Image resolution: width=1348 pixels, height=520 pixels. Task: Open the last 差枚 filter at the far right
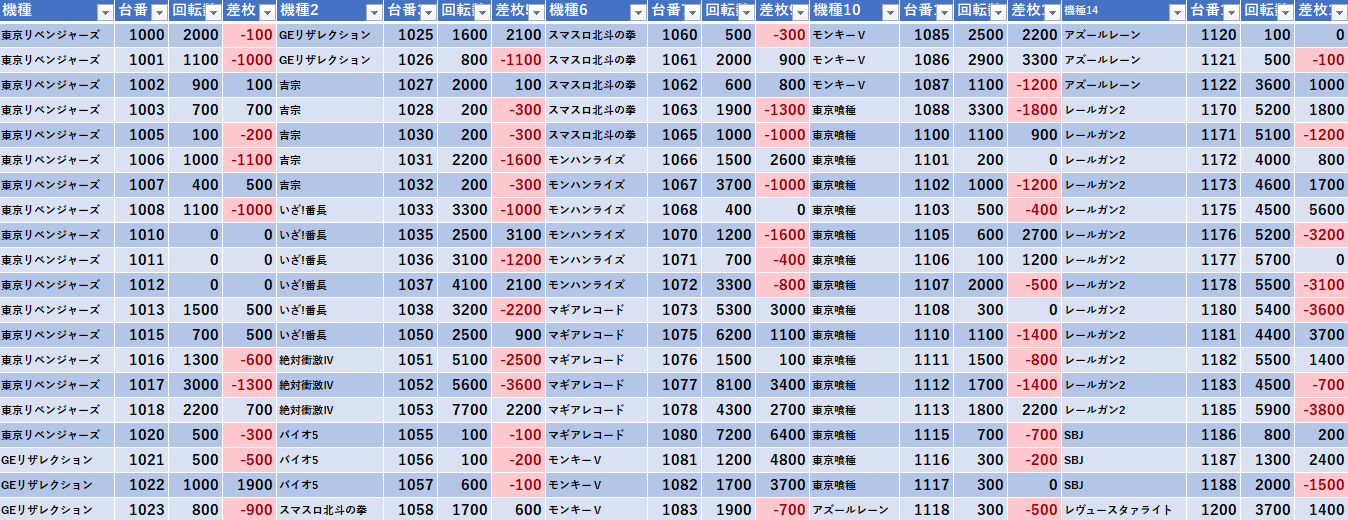pyautogui.click(x=1337, y=12)
